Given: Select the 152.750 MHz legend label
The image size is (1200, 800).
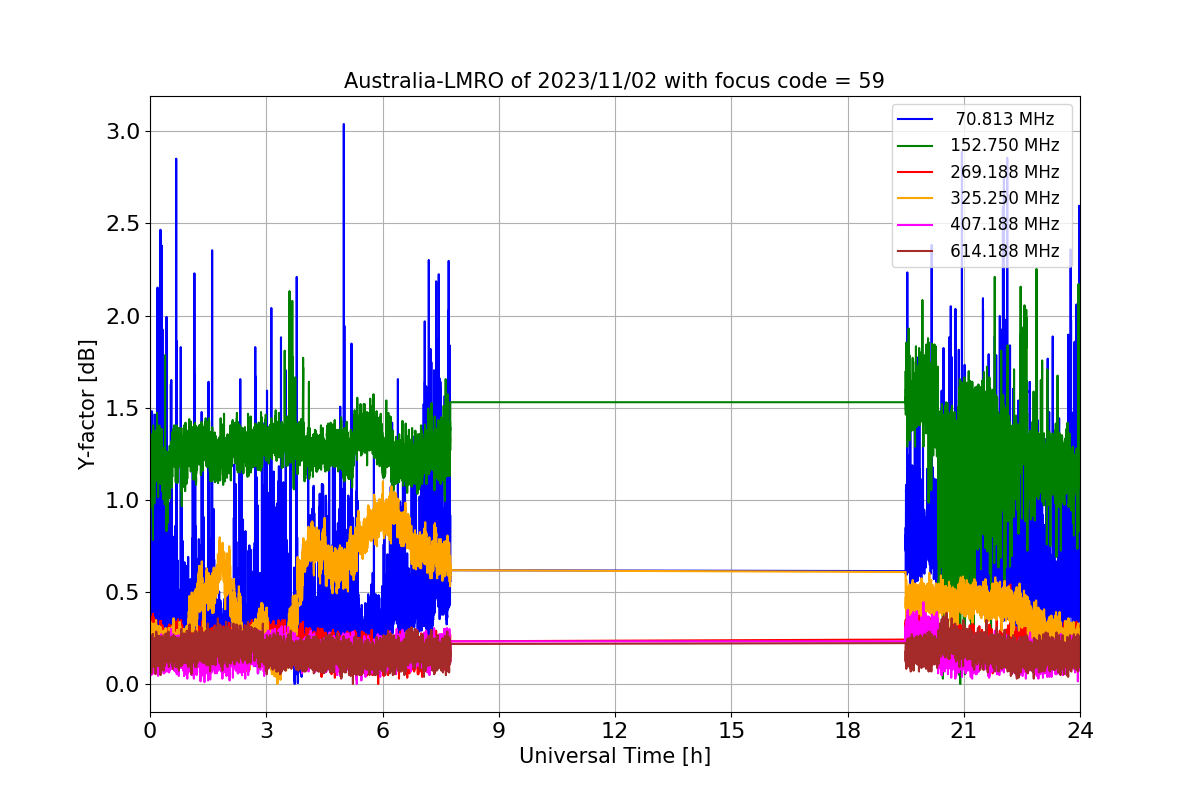Looking at the screenshot, I should click(1005, 145).
